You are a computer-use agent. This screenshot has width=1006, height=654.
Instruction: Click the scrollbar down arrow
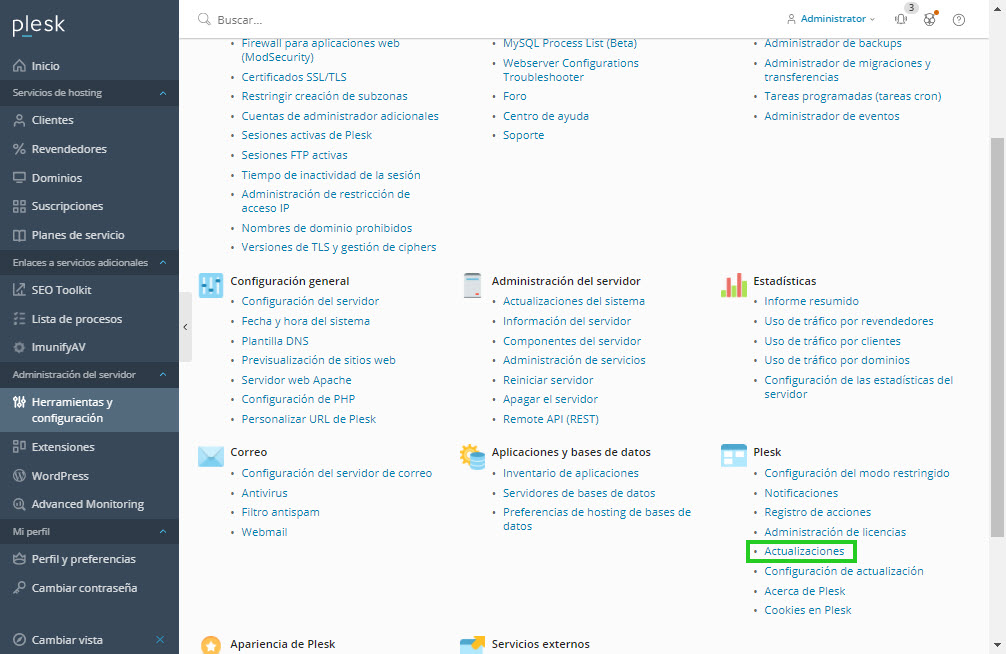click(x=997, y=645)
